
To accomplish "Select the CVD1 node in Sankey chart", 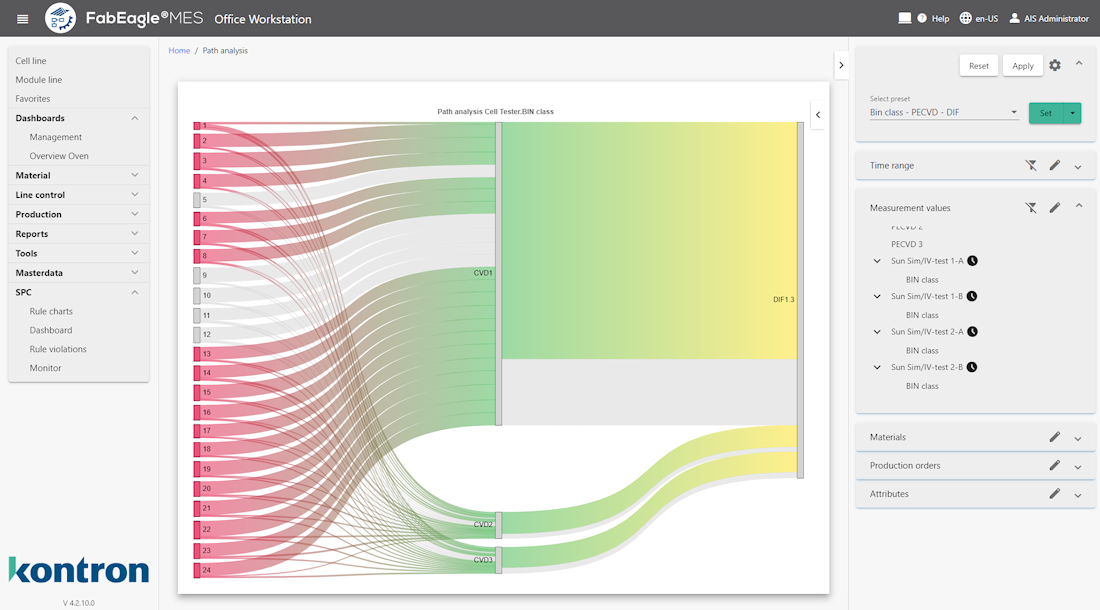I will 498,273.
